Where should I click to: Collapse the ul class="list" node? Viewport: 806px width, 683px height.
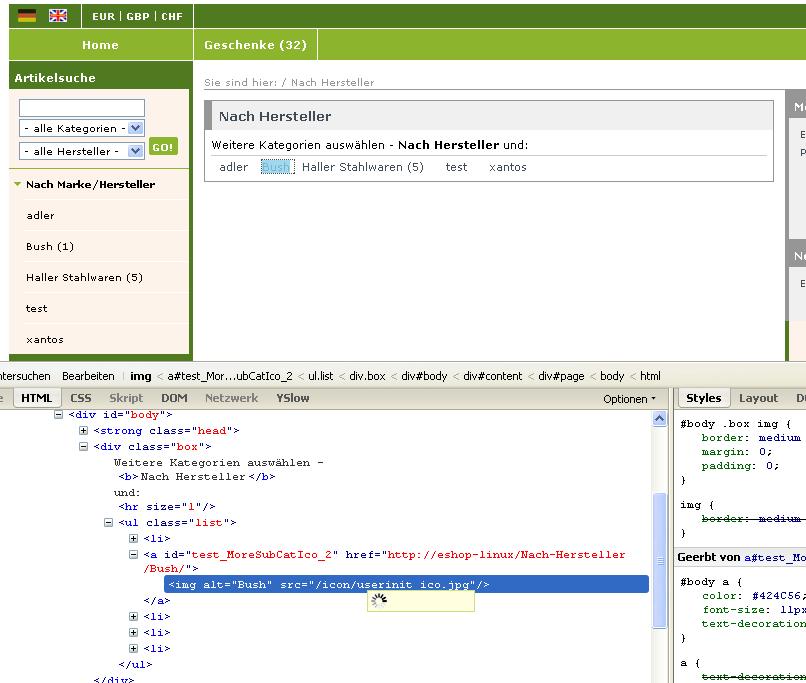108,523
